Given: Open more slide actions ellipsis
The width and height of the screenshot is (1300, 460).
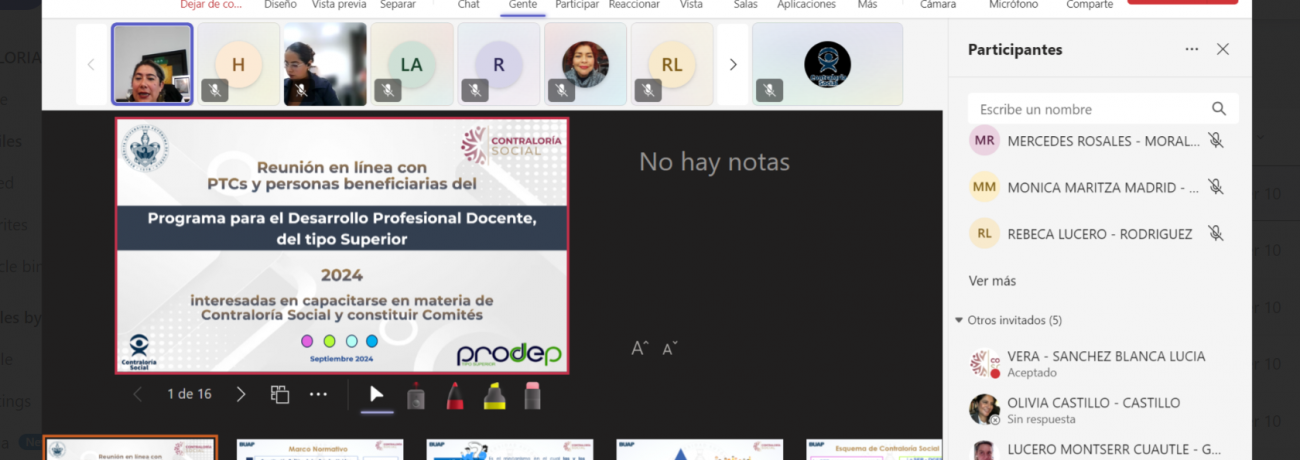Looking at the screenshot, I should [318, 394].
